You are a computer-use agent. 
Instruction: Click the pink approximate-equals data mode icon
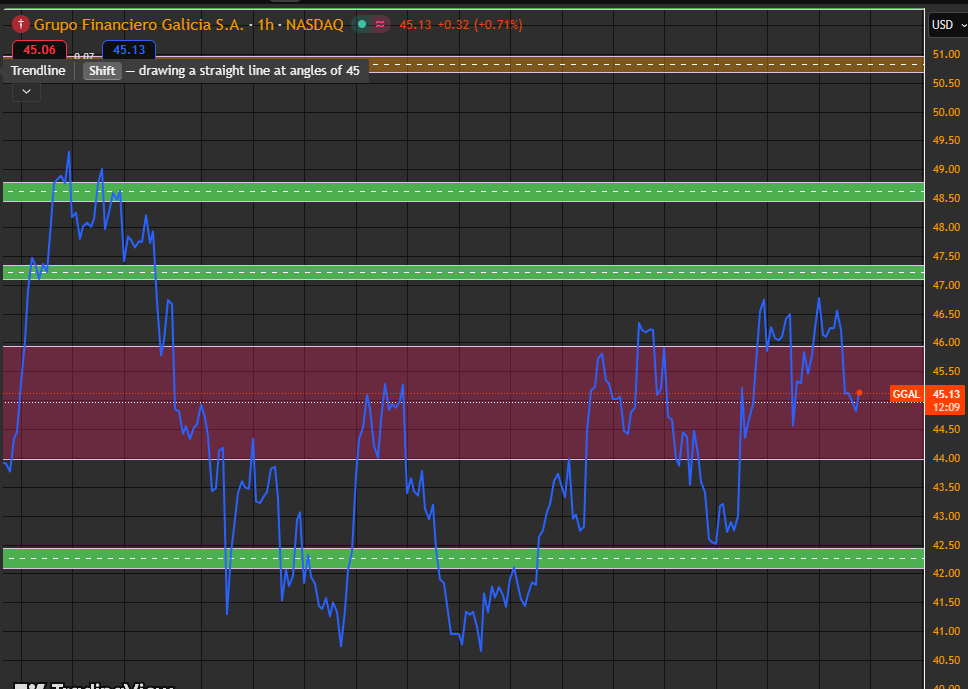(x=380, y=25)
